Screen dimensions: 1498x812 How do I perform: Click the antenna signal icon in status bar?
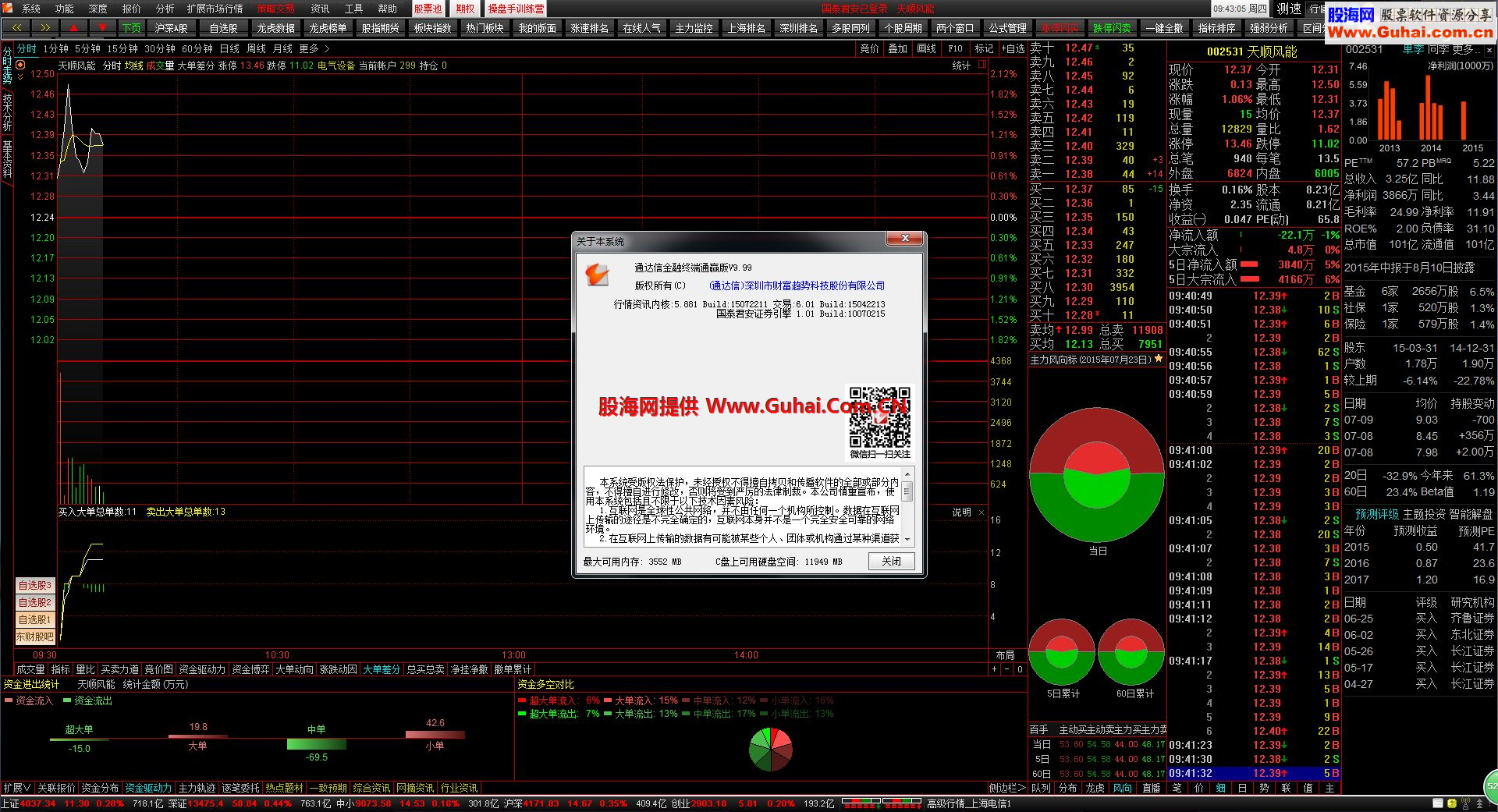coord(1464,803)
